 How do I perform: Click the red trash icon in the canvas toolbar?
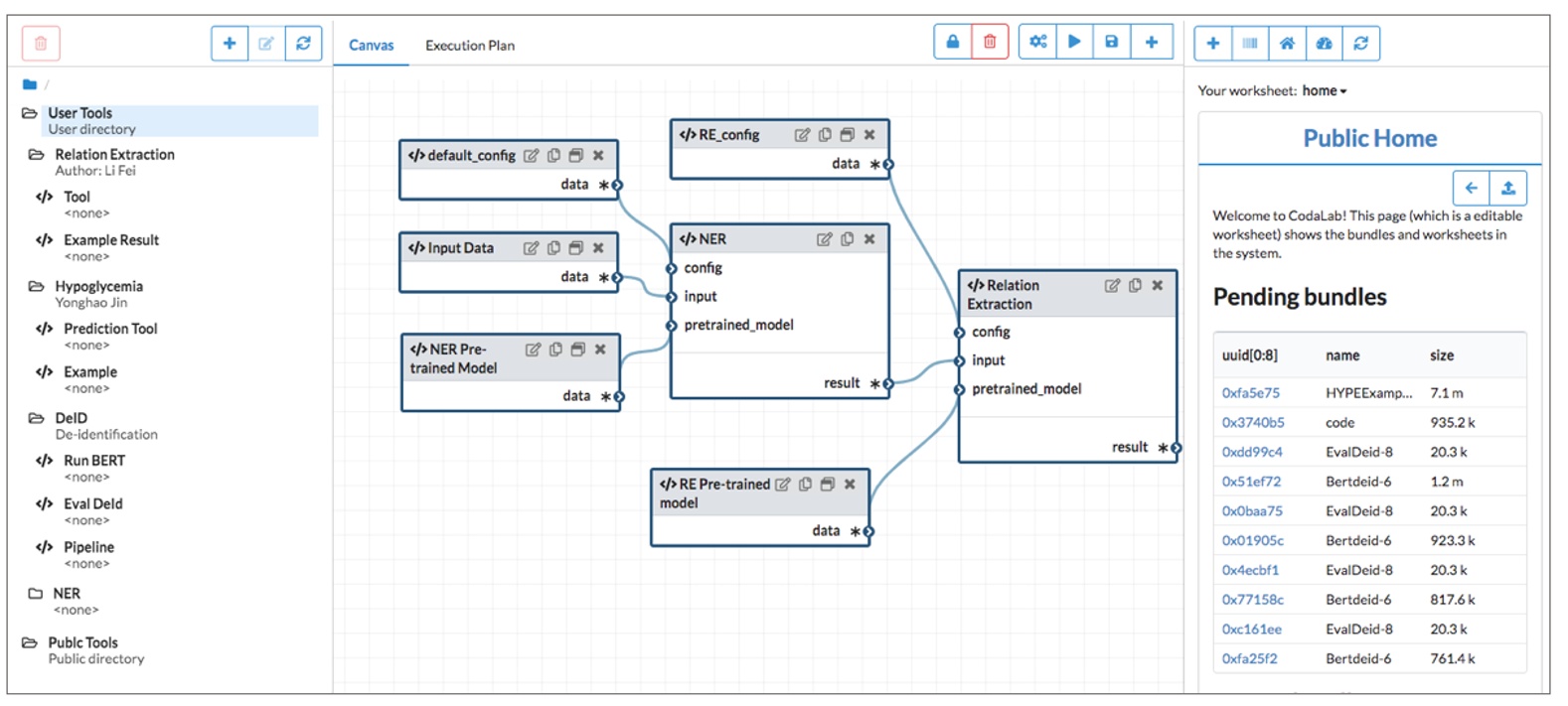(x=990, y=42)
